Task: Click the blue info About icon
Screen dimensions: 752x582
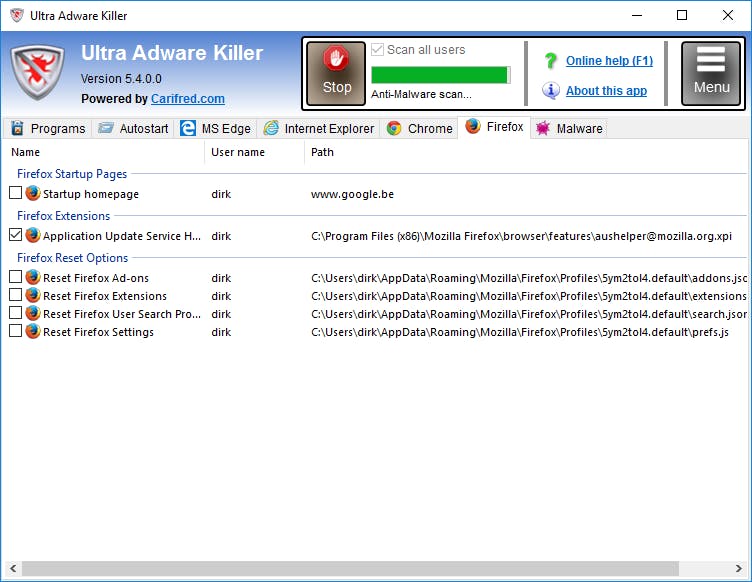Action: pyautogui.click(x=551, y=90)
